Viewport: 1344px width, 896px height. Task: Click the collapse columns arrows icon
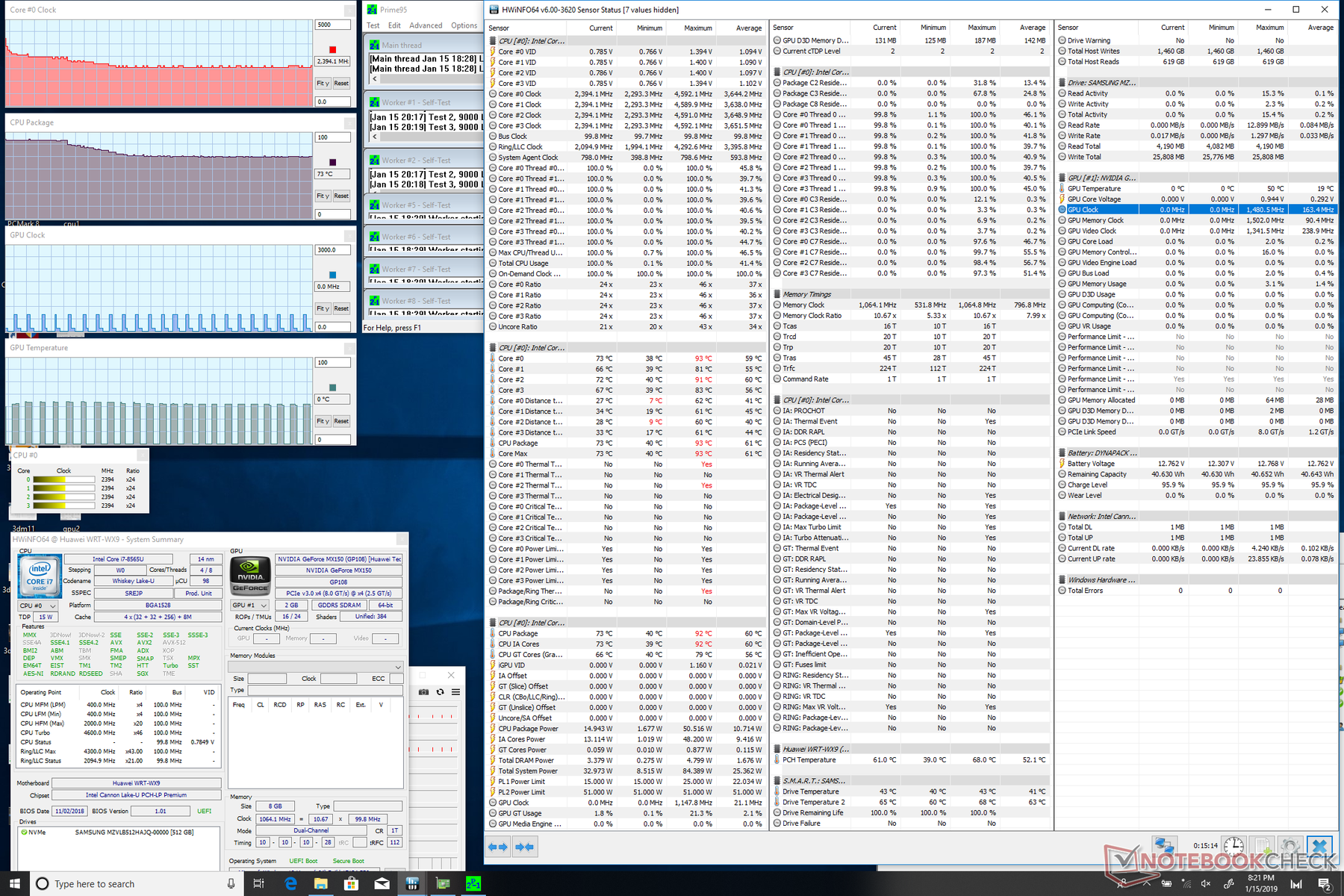(525, 847)
